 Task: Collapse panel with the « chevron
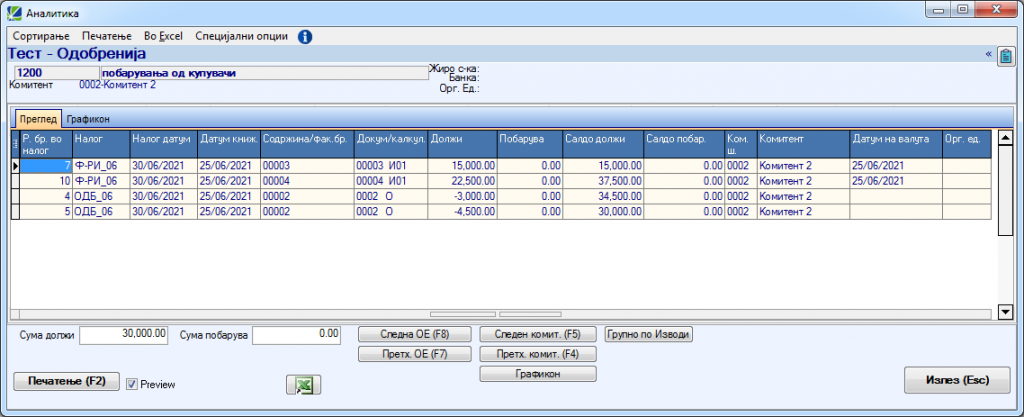coord(988,54)
